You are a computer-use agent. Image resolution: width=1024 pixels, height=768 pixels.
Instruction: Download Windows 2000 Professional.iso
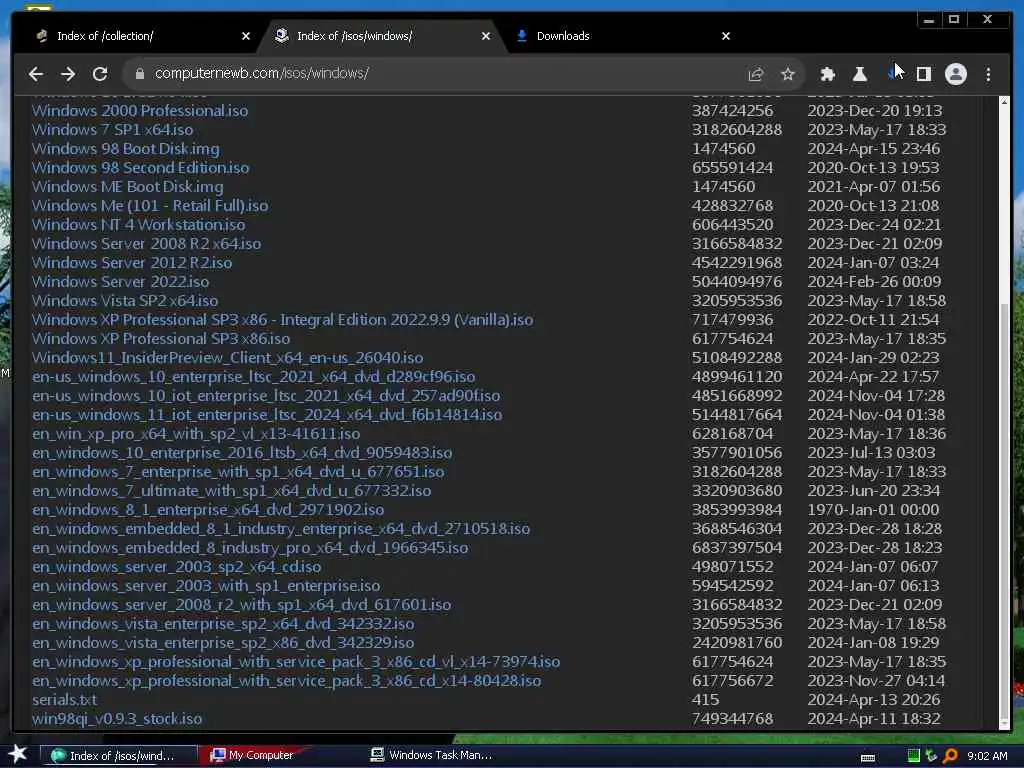(x=140, y=110)
